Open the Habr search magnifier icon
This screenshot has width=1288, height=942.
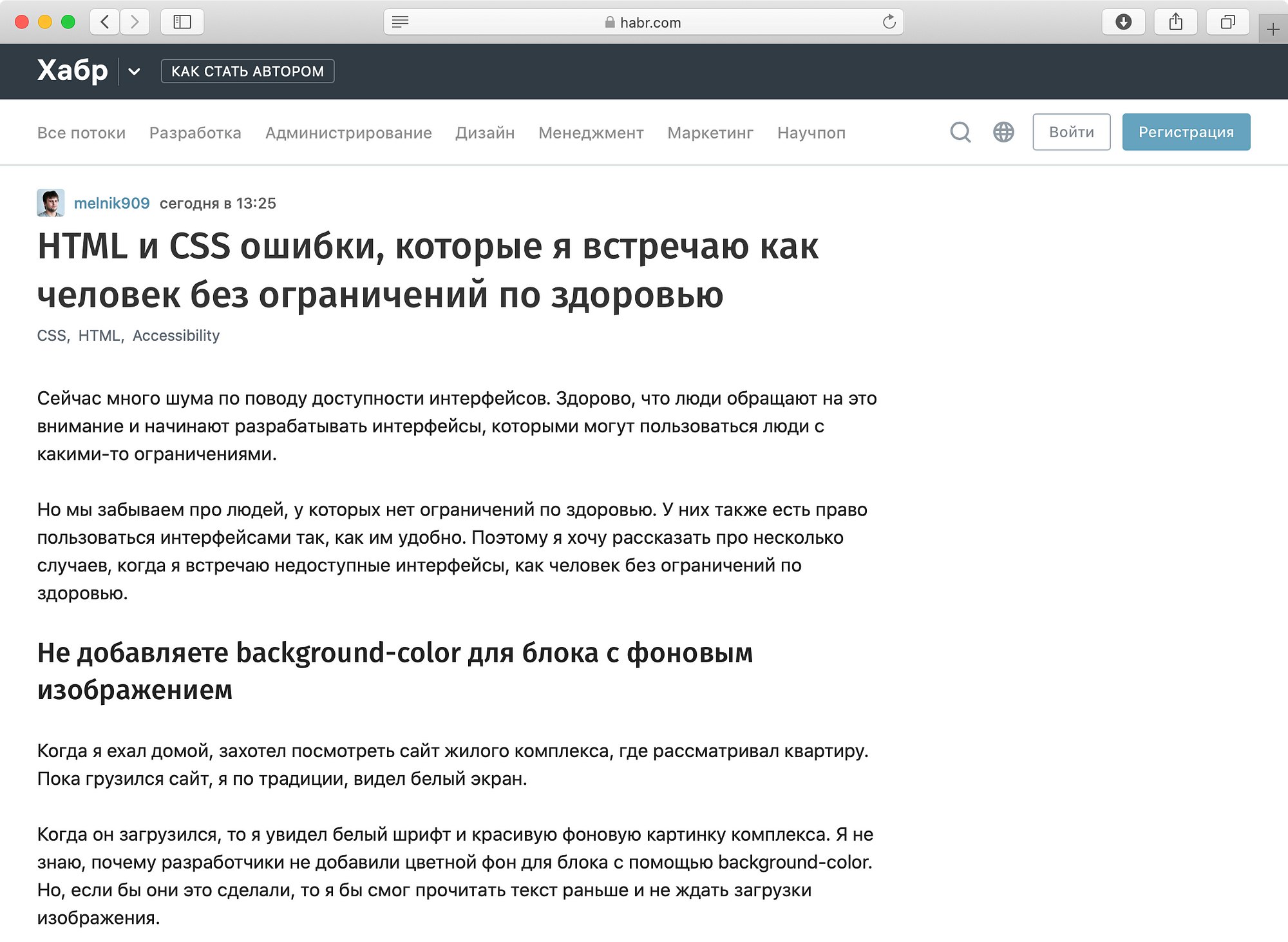point(960,132)
